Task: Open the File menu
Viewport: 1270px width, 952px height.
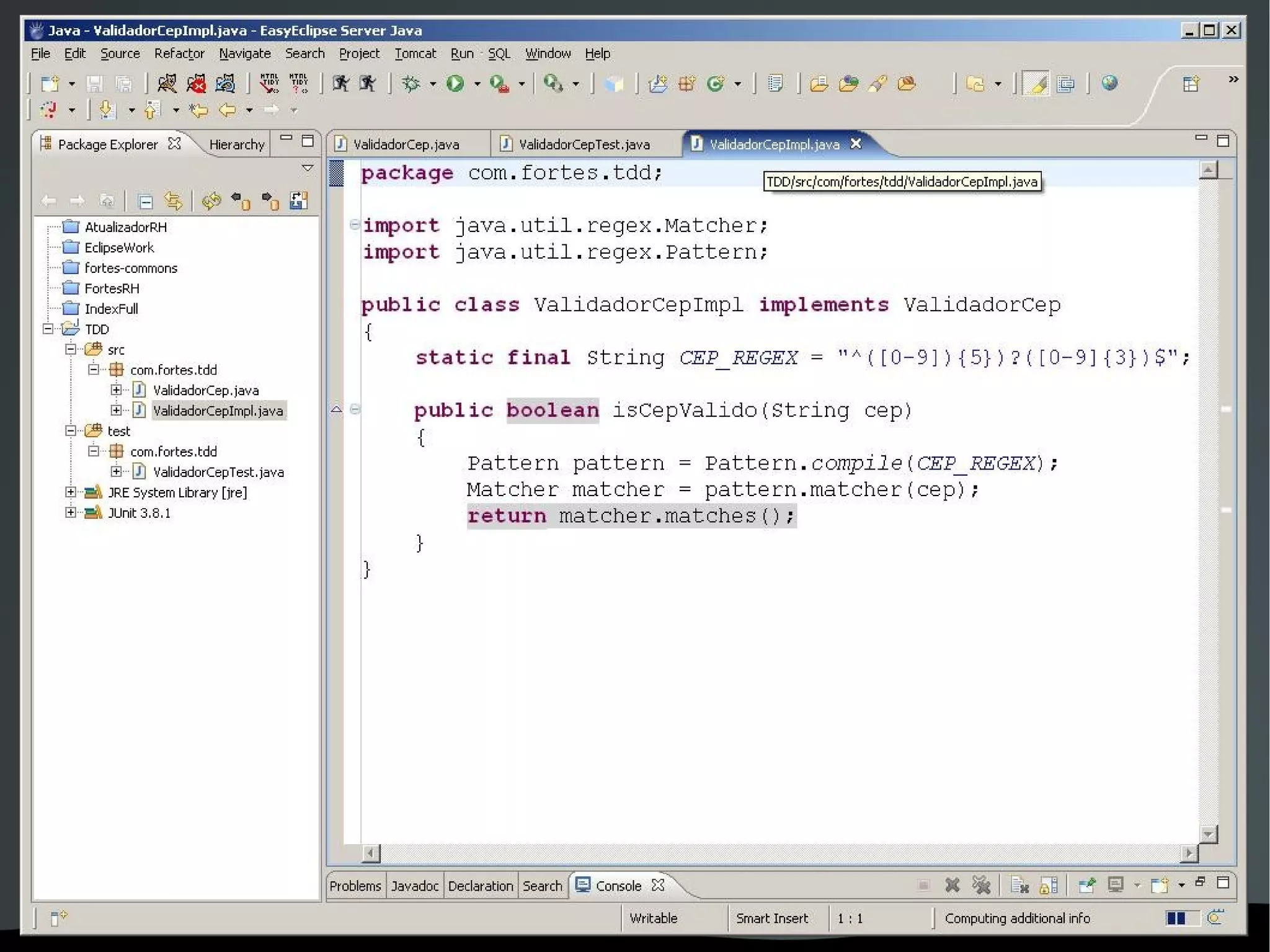Action: click(40, 54)
